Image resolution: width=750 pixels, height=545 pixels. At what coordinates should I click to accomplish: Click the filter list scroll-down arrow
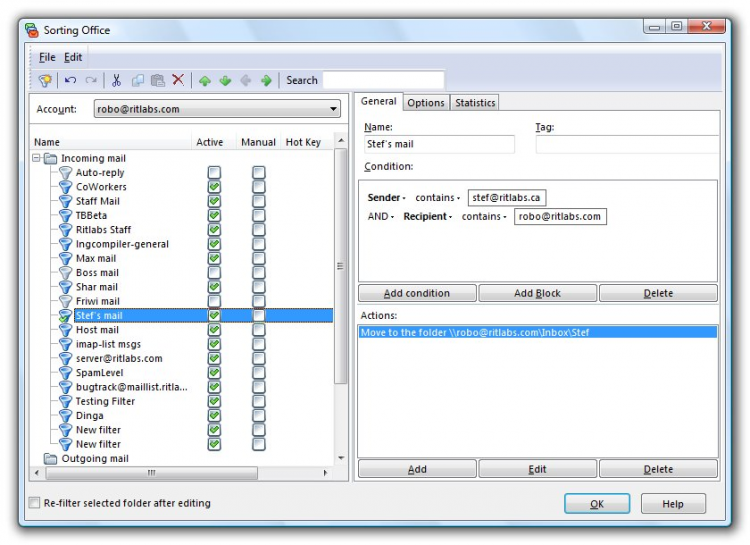[341, 458]
